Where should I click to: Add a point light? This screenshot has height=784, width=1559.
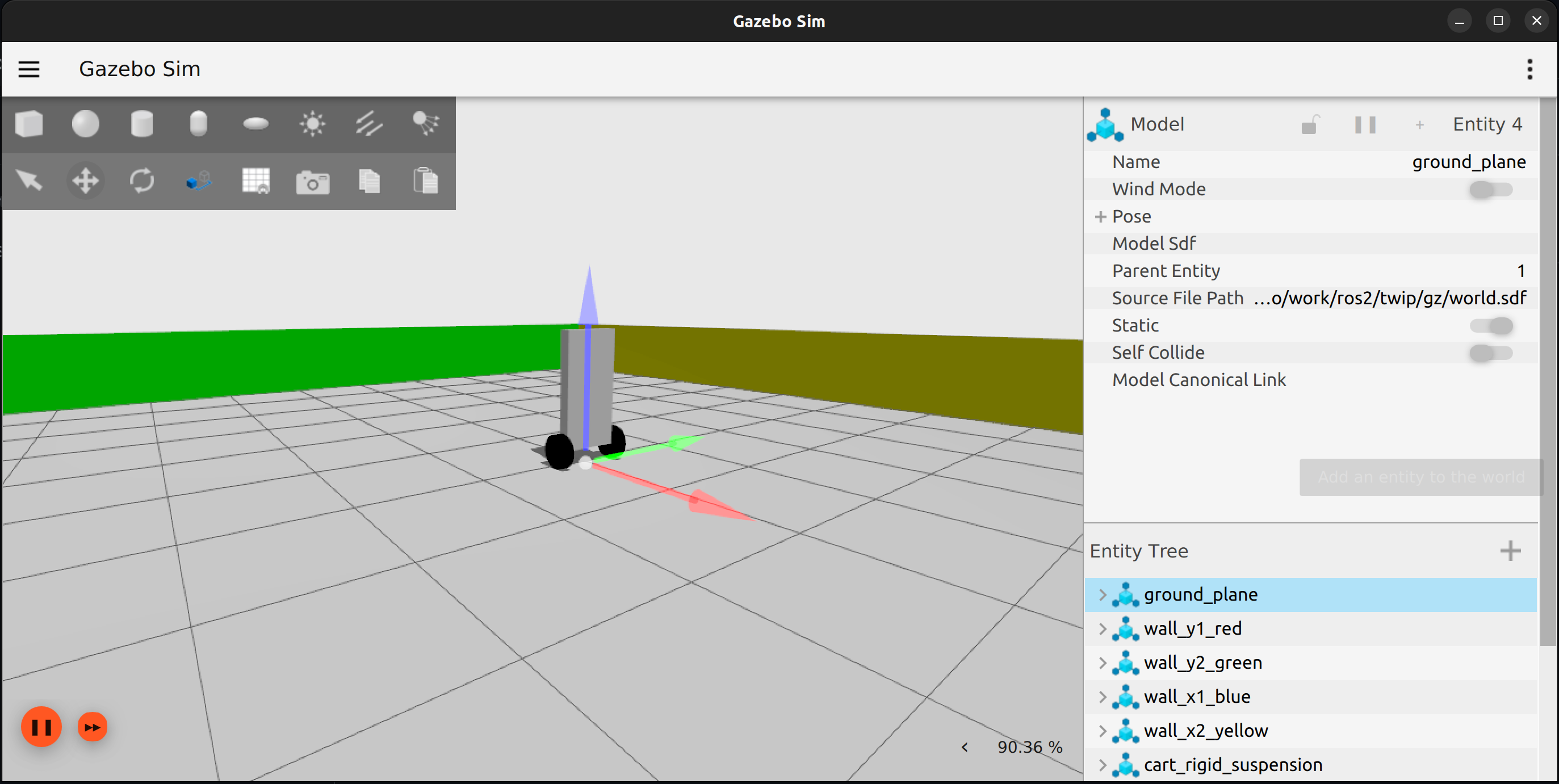312,124
